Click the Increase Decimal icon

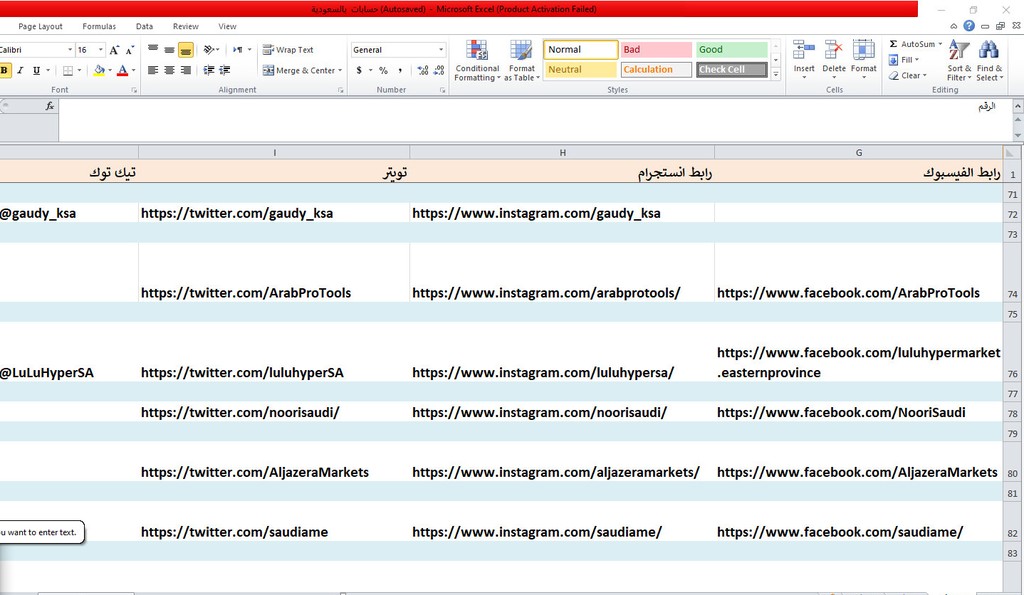tap(423, 71)
